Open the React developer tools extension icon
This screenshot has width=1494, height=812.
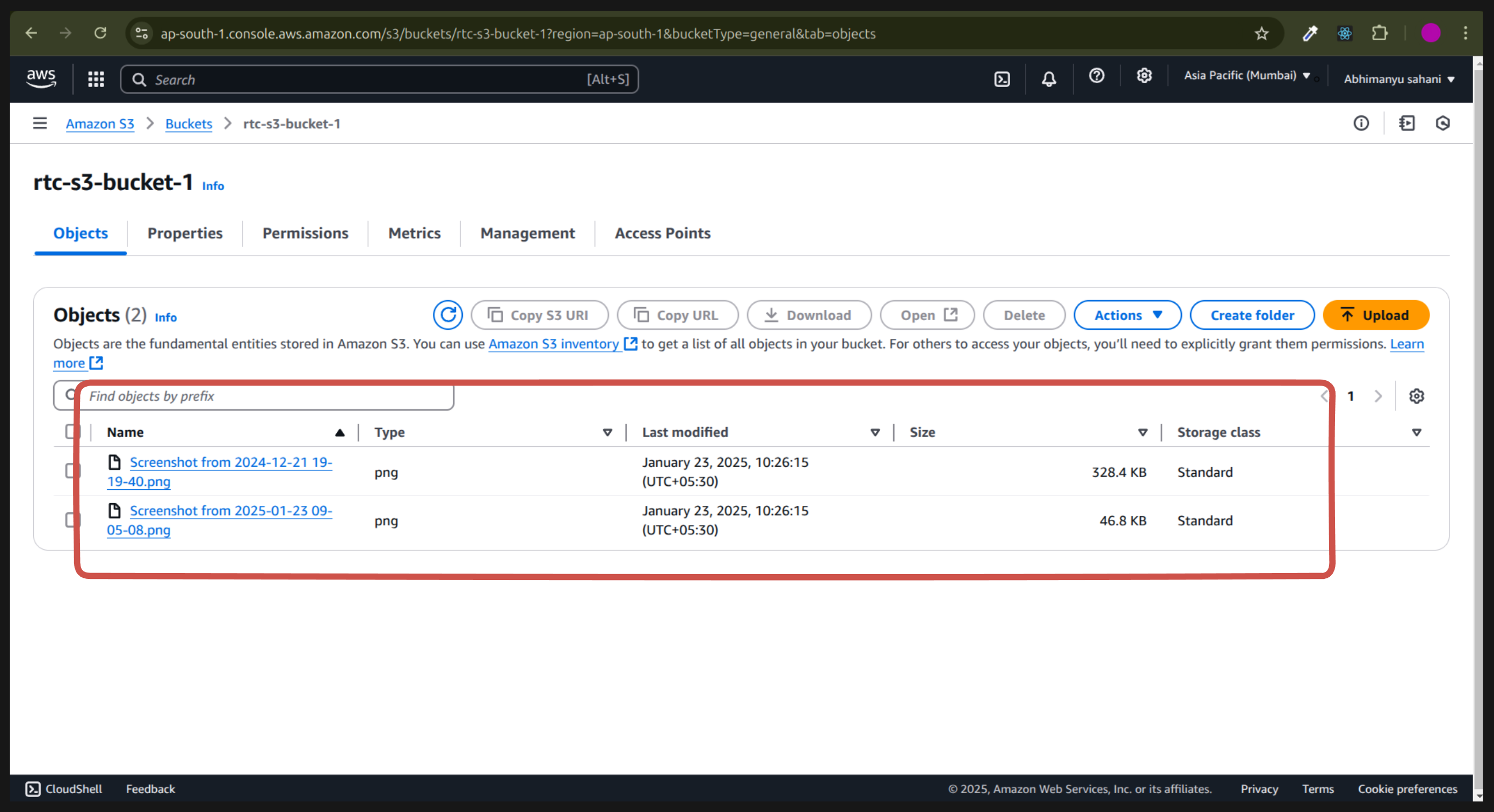coord(1344,33)
